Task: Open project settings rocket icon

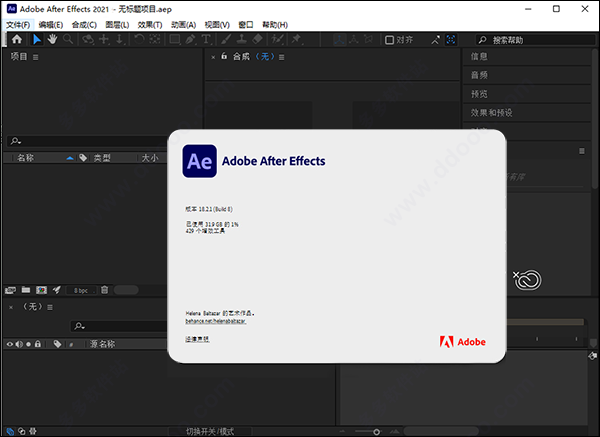Action: pos(57,290)
